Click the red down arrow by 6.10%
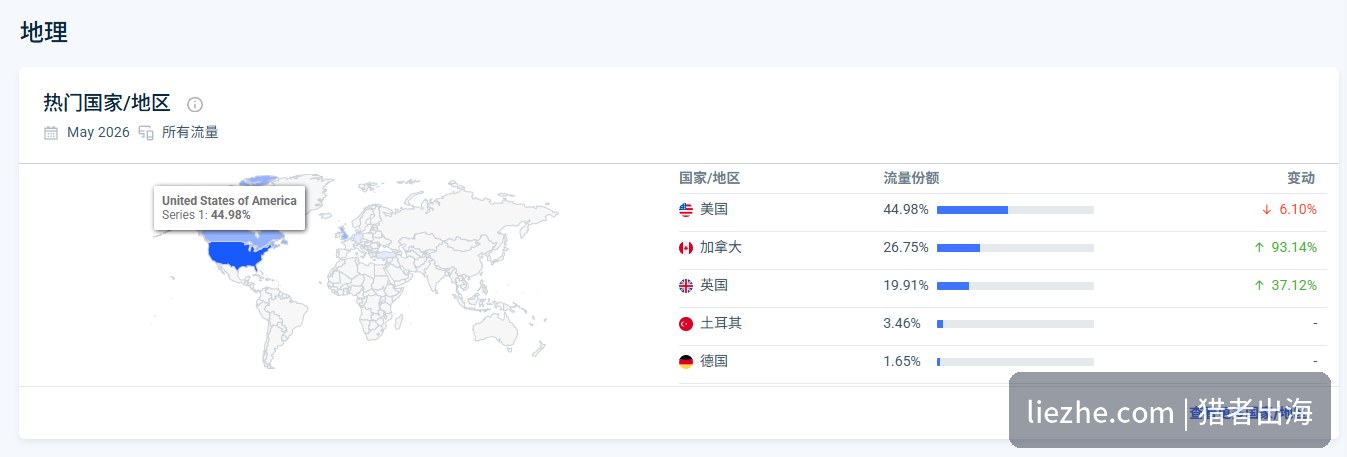The image size is (1347, 457). (1267, 210)
